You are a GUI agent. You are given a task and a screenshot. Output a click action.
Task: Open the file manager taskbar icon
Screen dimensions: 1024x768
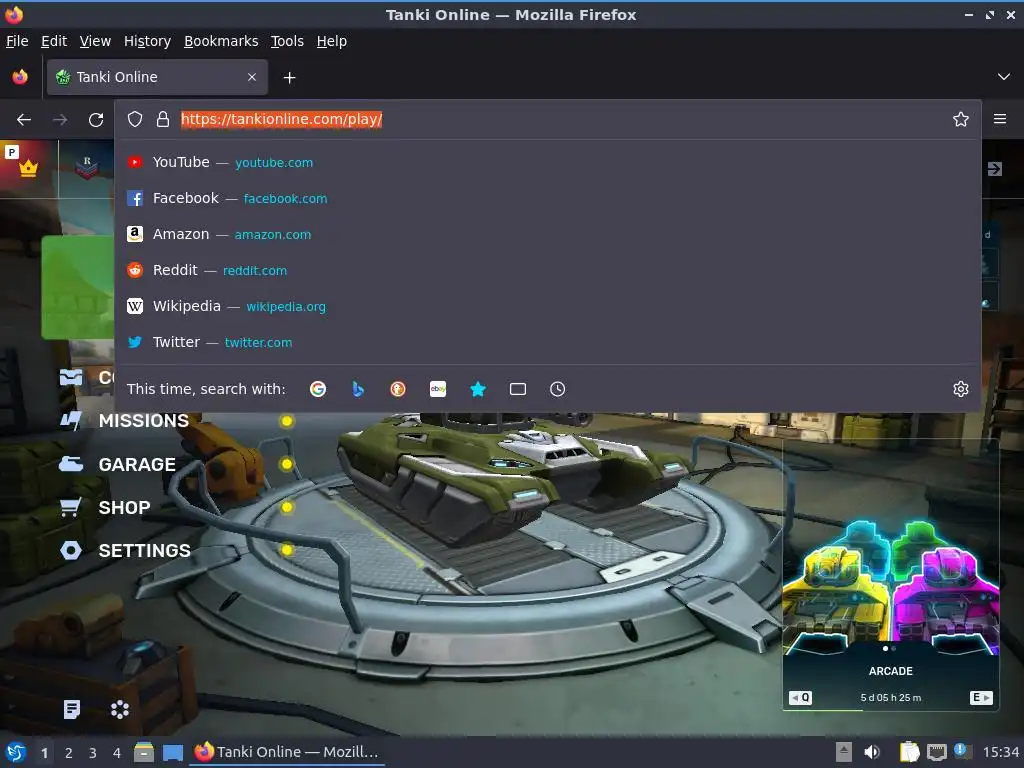coord(144,752)
